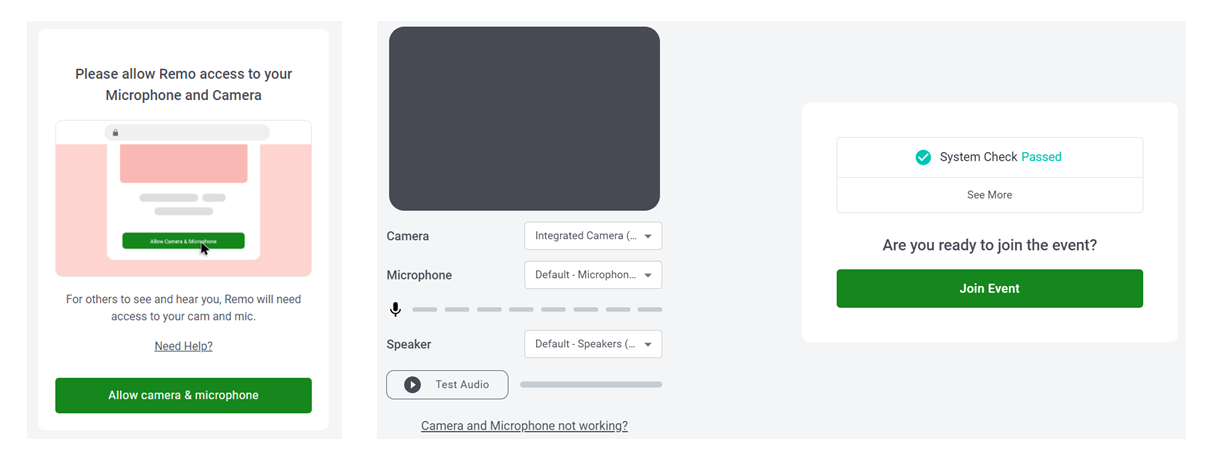1206x464 pixels.
Task: Click the Test Audio button
Action: tap(447, 385)
